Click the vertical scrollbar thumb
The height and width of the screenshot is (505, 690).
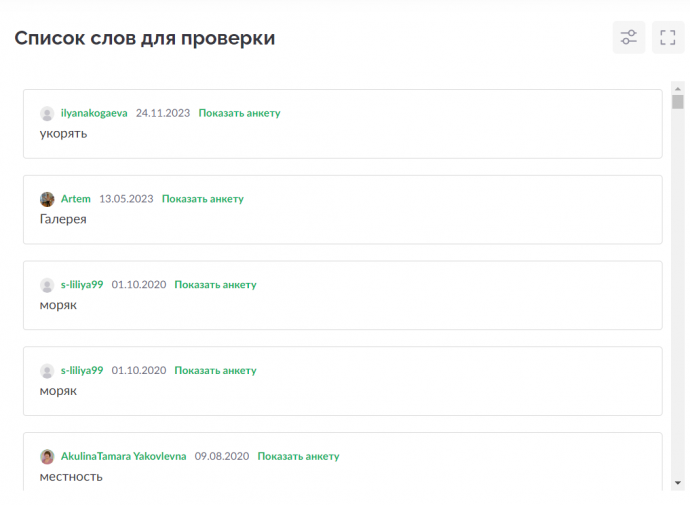click(678, 102)
